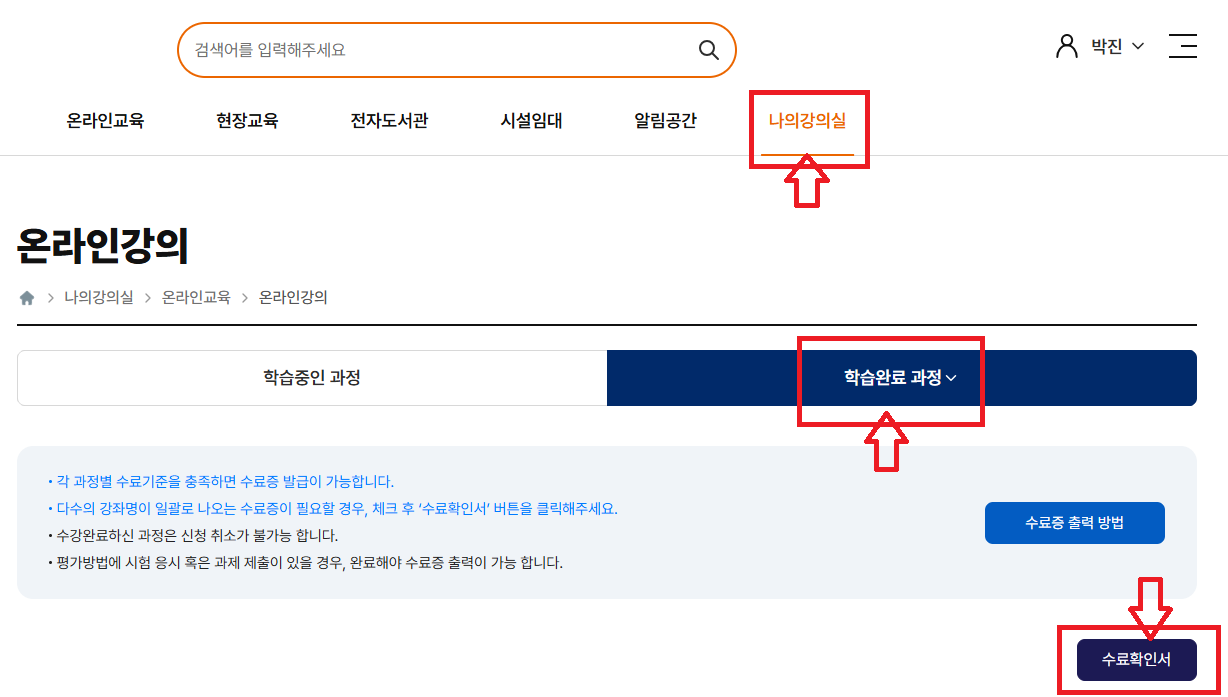The width and height of the screenshot is (1228, 697).
Task: Expand the 박진 account dropdown chevron
Action: (1138, 46)
